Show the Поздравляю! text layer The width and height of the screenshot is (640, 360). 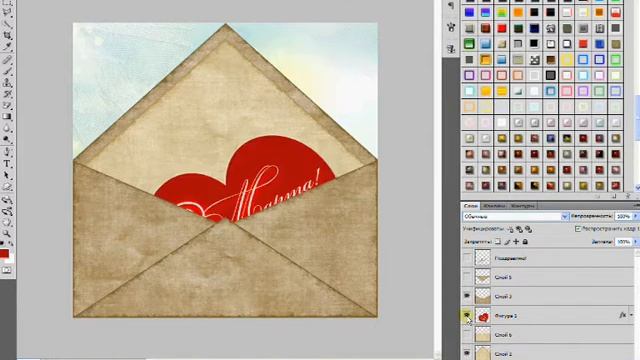pyautogui.click(x=467, y=258)
